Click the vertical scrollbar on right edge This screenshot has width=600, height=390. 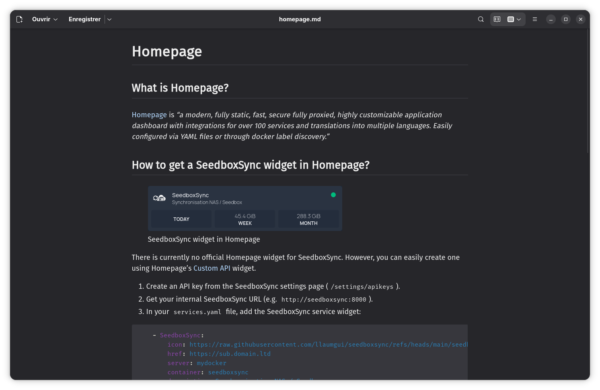pos(588,92)
